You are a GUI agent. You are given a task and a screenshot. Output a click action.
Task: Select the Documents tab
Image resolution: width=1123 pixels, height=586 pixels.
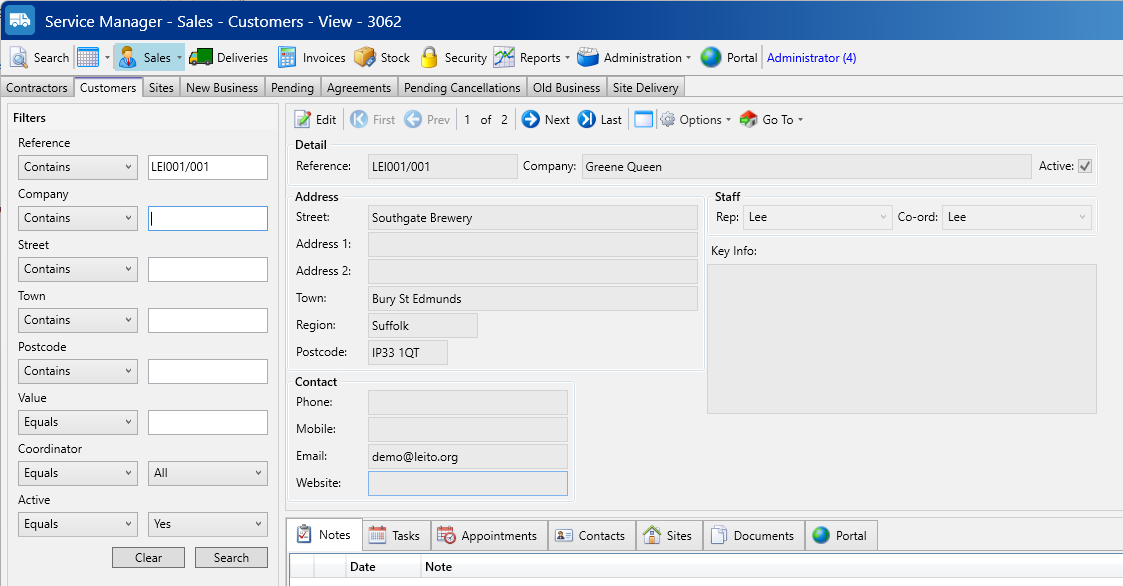click(x=753, y=536)
